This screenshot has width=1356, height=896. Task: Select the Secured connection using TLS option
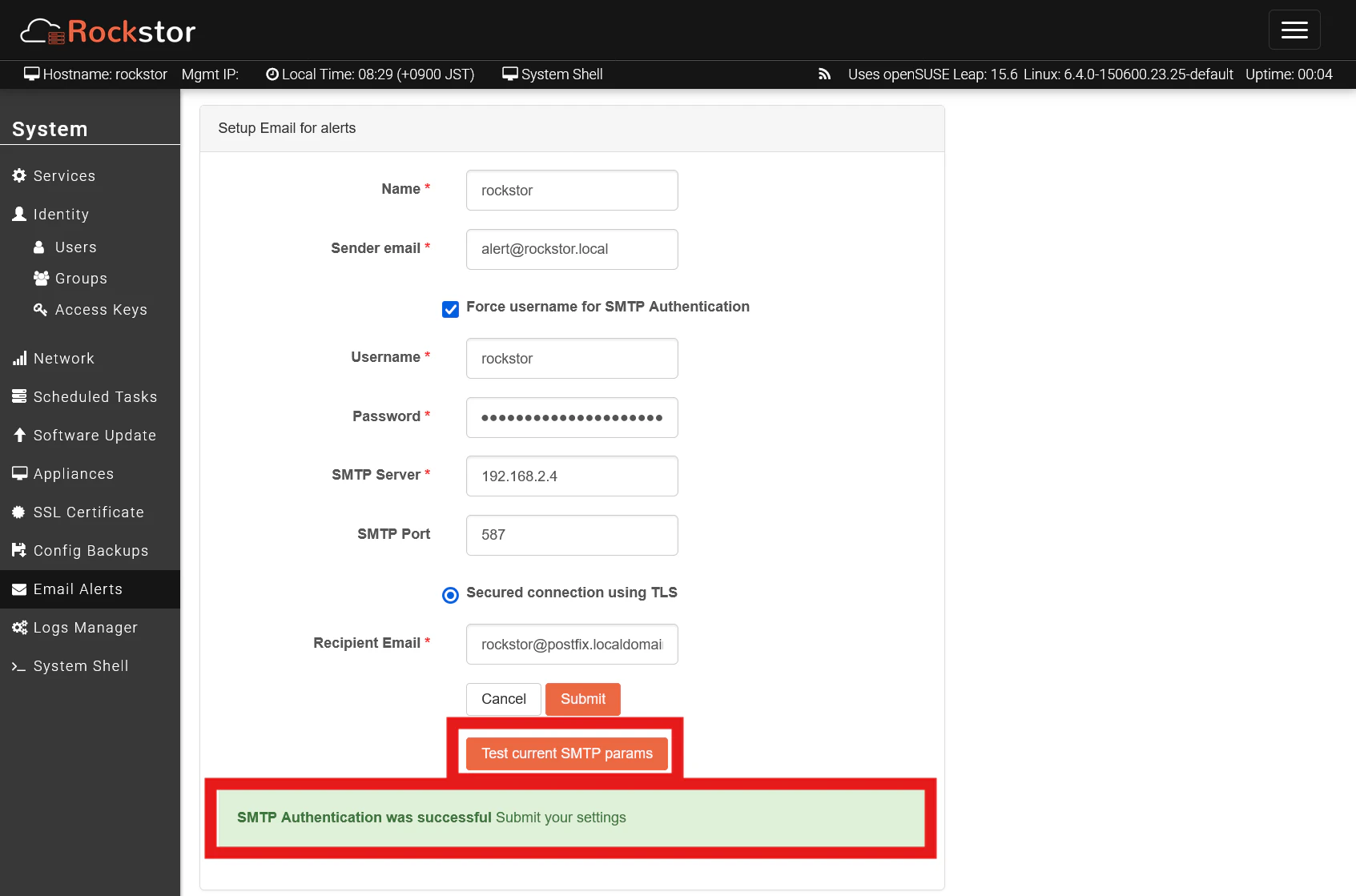451,595
